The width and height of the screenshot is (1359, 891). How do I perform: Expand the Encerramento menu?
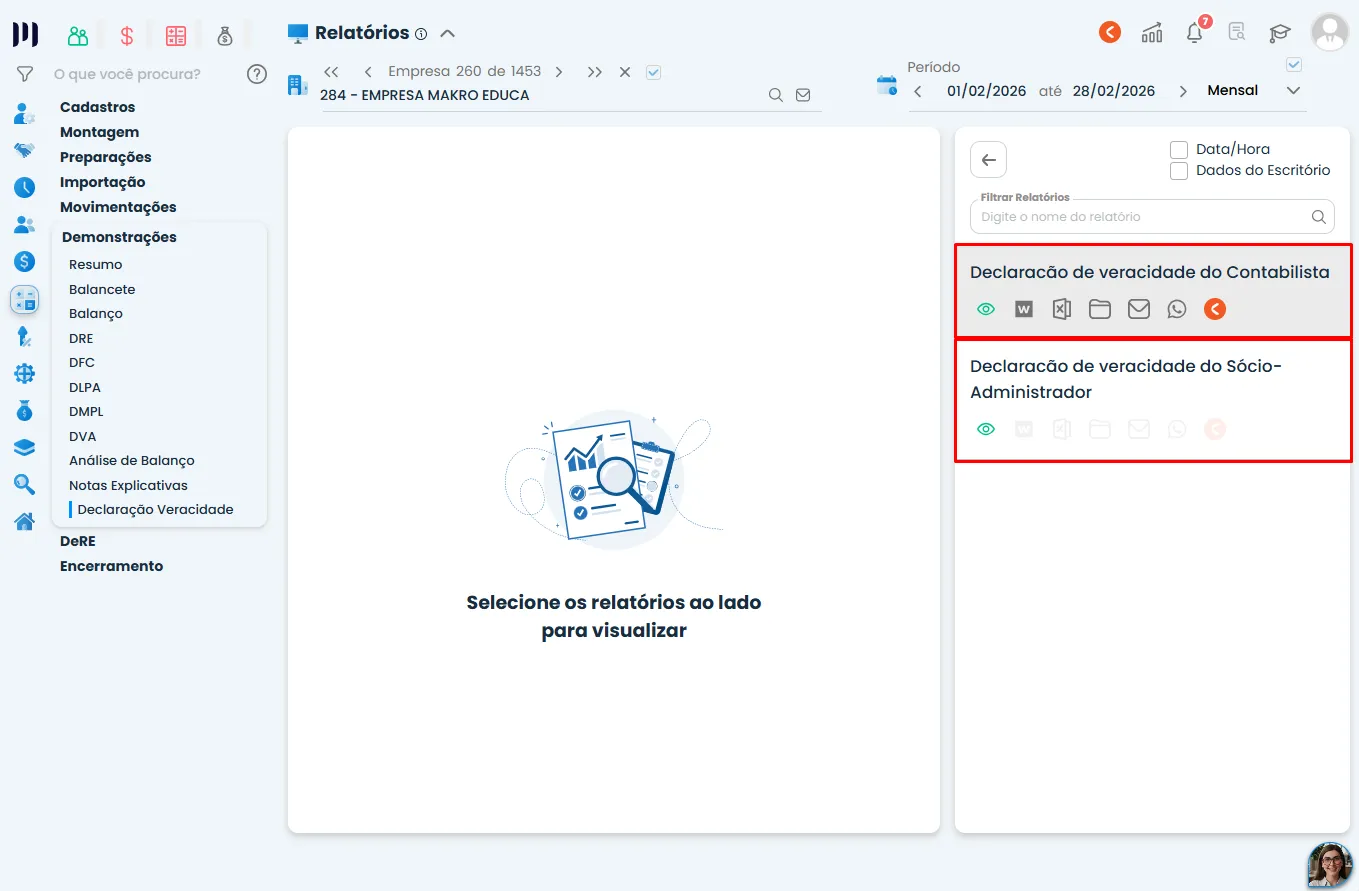(x=111, y=566)
